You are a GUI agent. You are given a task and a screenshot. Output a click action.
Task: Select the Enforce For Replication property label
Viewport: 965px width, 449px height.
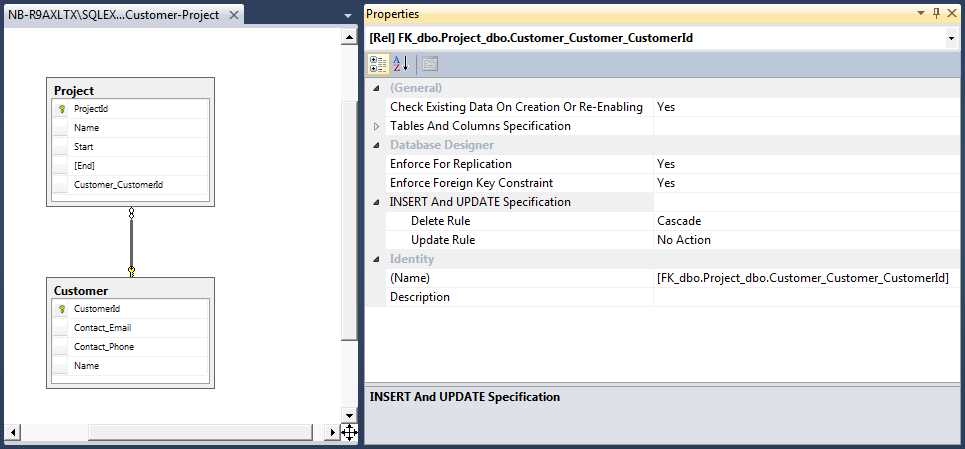[451, 164]
